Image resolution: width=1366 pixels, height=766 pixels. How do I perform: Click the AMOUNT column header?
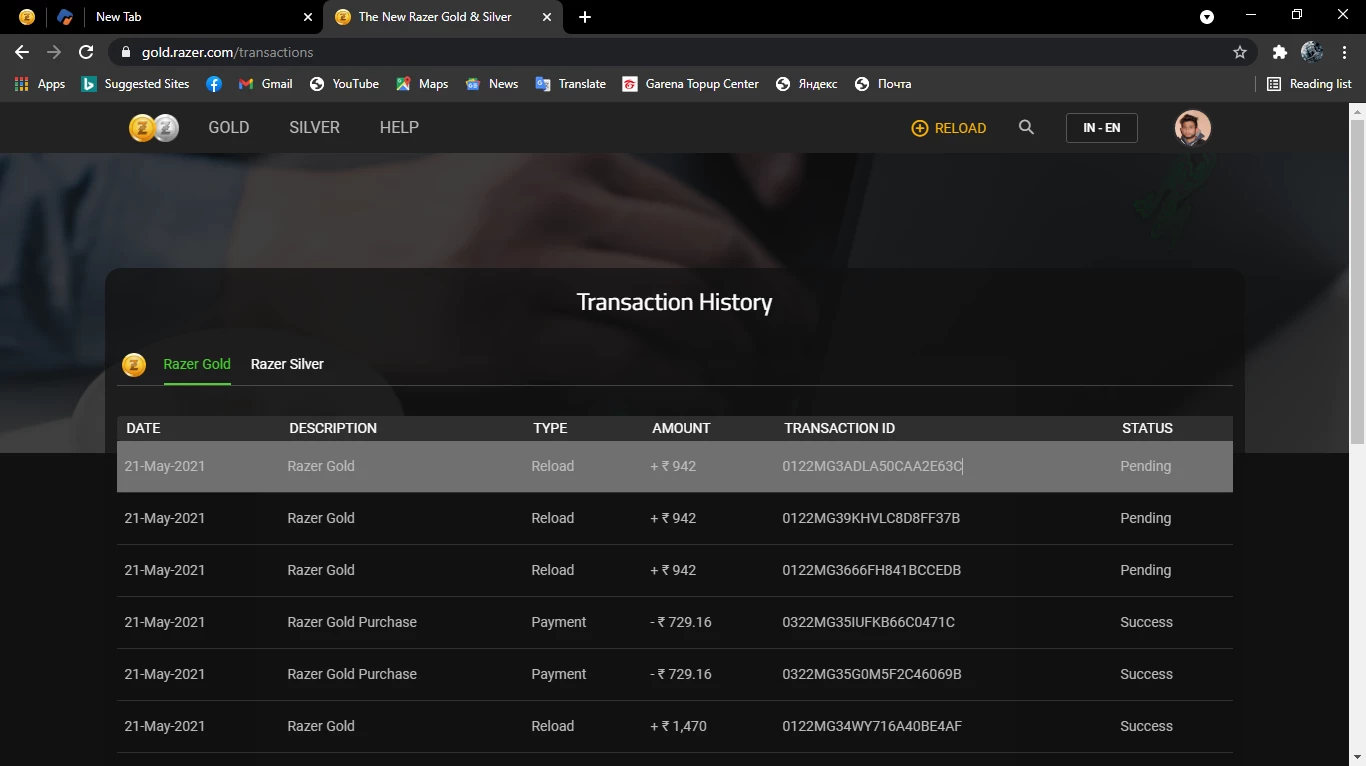tap(681, 428)
